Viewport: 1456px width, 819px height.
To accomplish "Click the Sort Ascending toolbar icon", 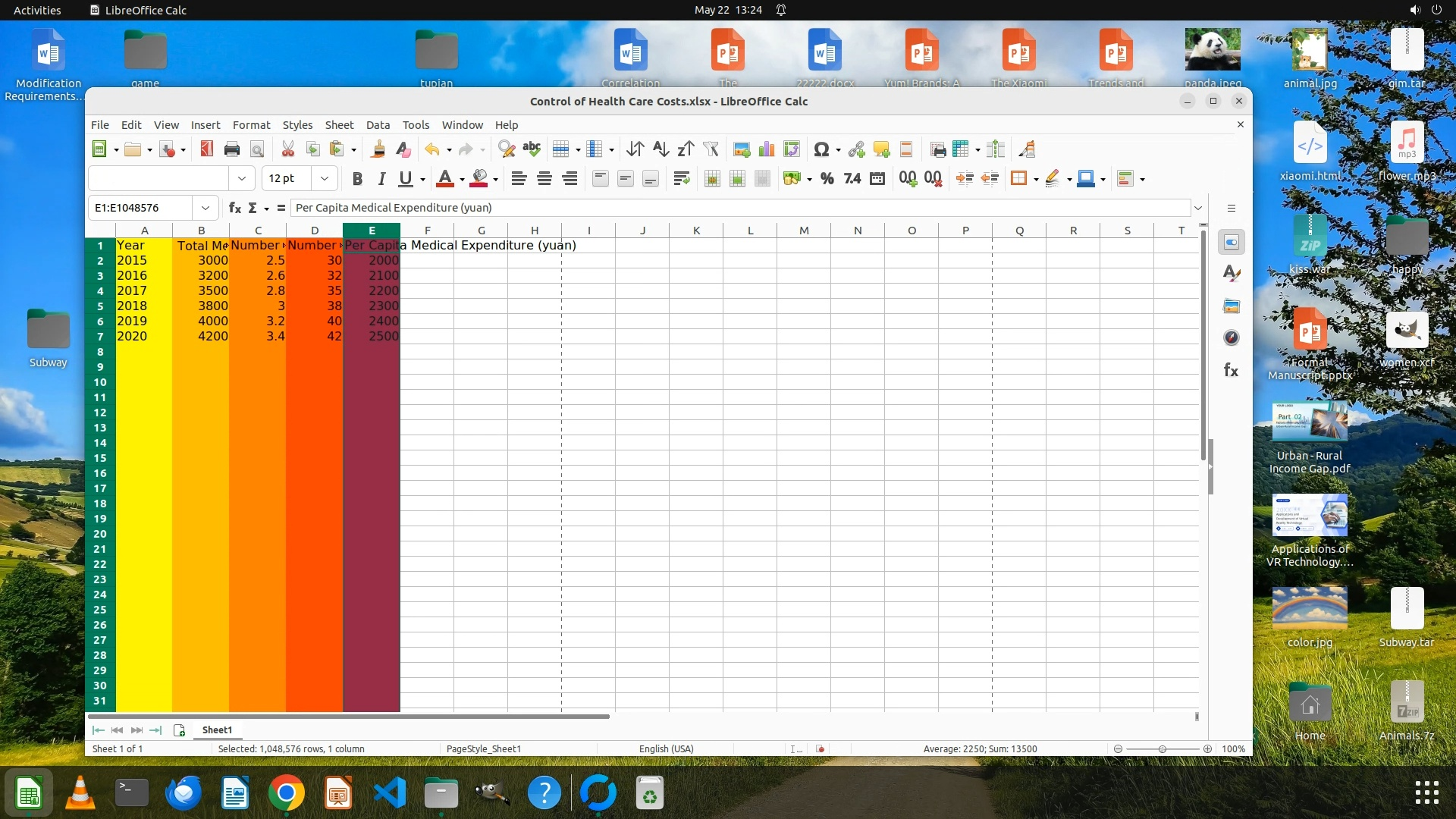I will tap(661, 149).
